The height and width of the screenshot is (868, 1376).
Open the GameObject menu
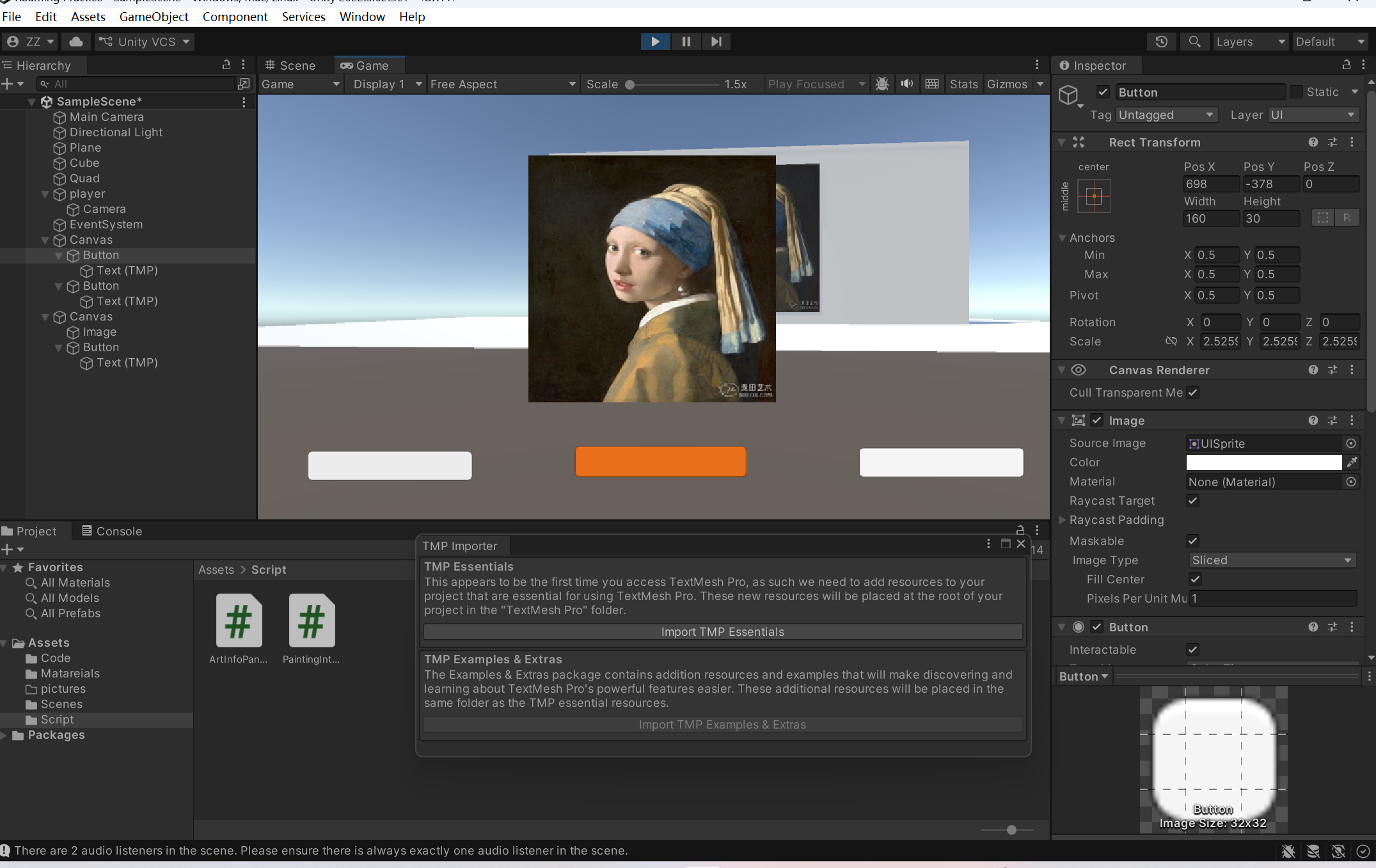click(x=154, y=17)
